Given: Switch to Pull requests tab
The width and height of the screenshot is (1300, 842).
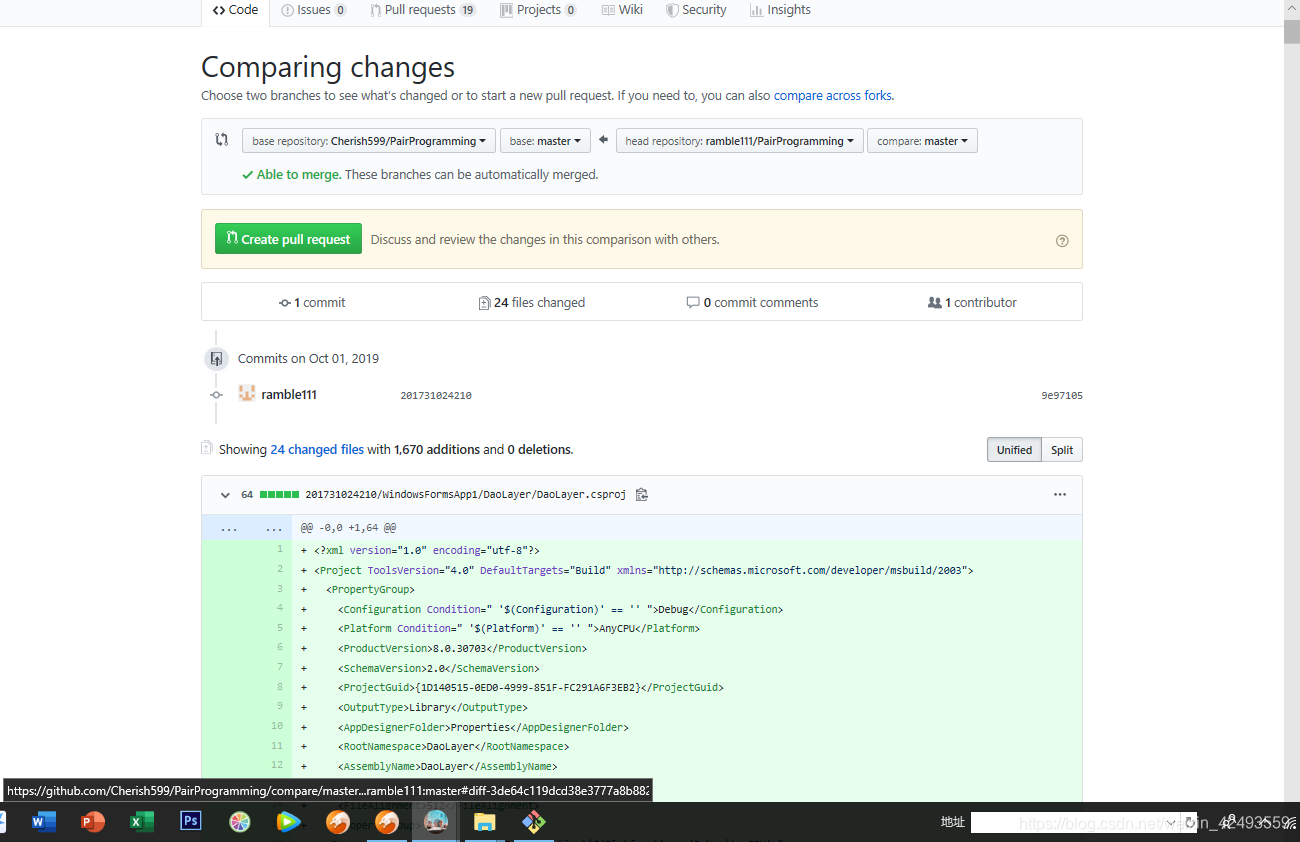Looking at the screenshot, I should click(x=423, y=10).
